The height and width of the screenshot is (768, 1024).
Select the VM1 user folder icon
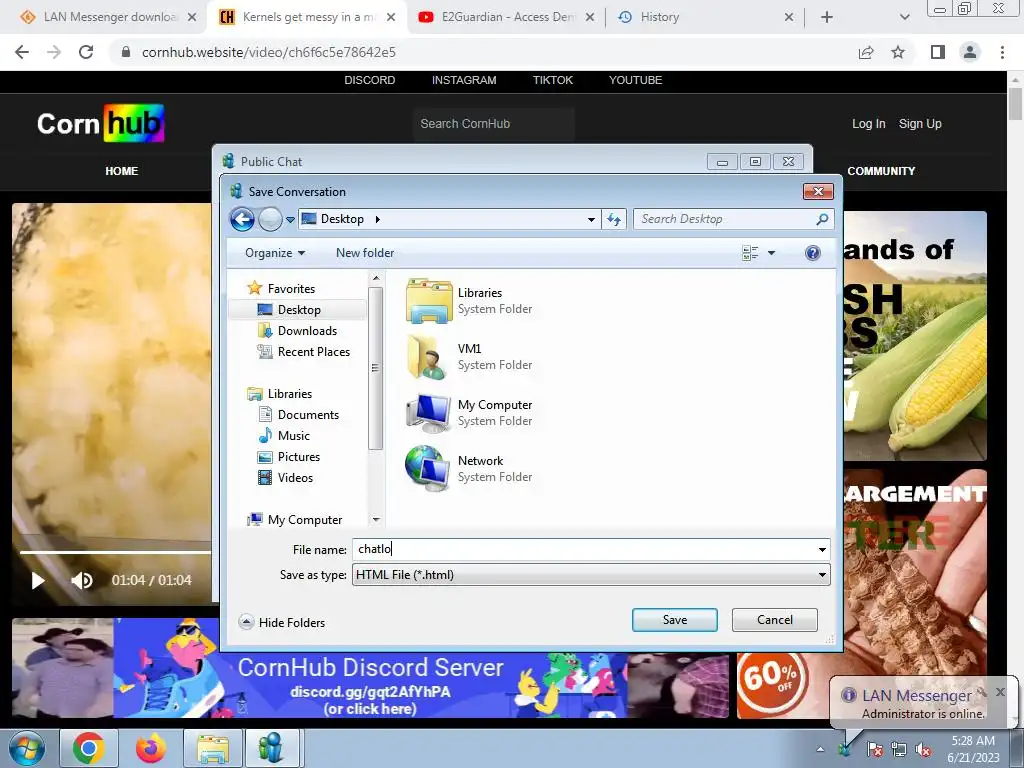point(428,357)
